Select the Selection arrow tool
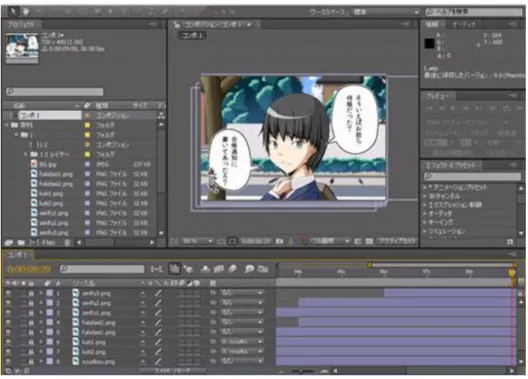This screenshot has width=528, height=379. pos(13,12)
